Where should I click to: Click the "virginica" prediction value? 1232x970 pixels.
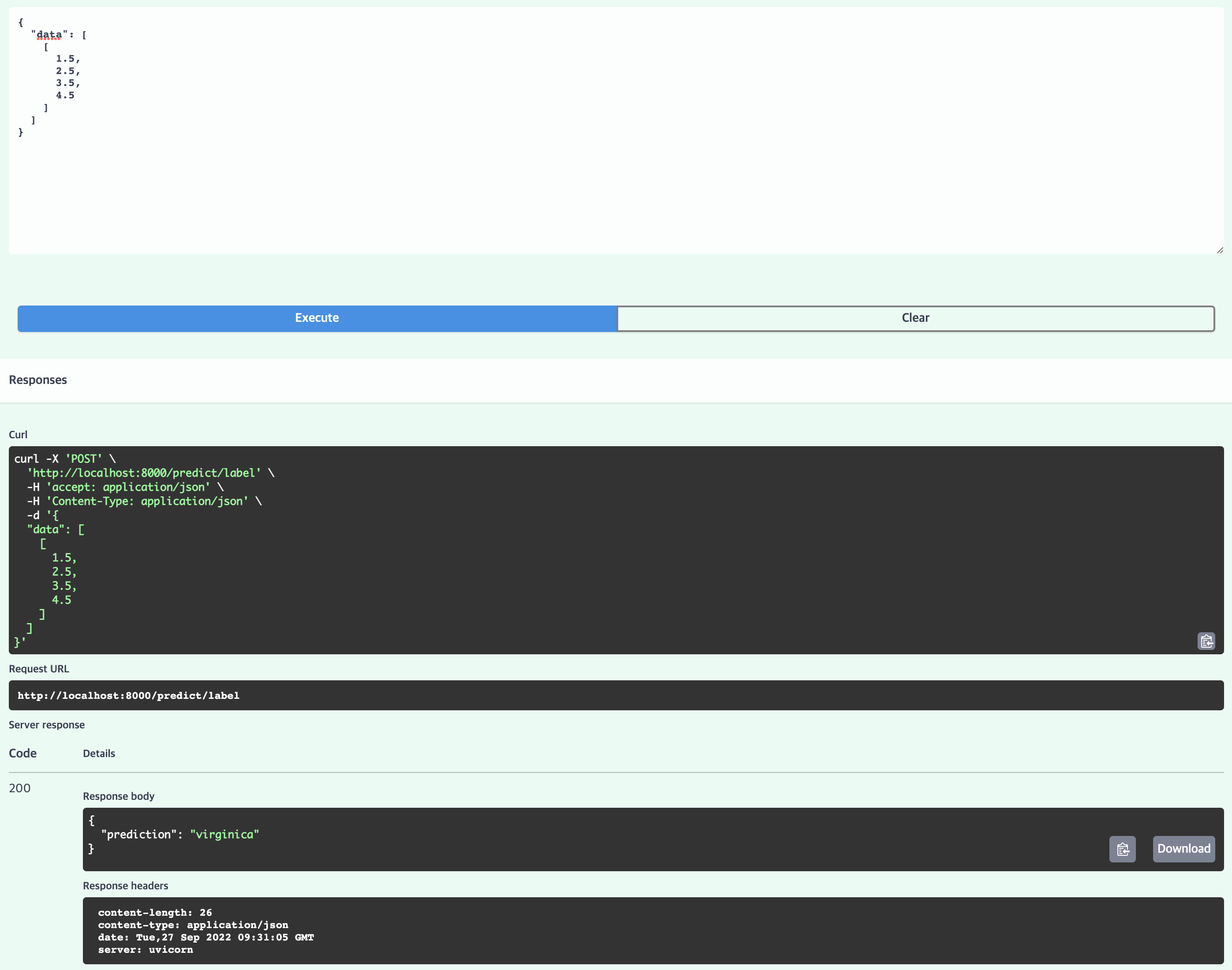pos(224,834)
